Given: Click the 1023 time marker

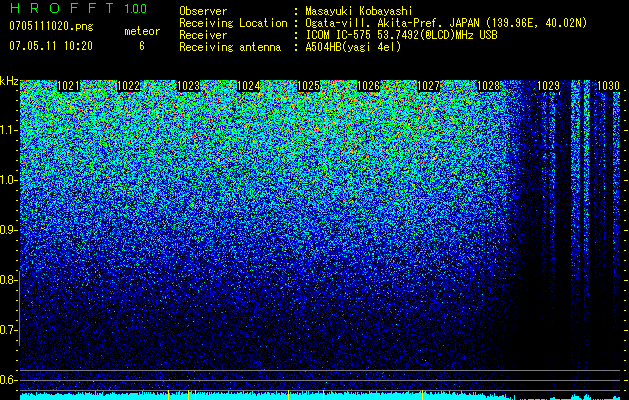Looking at the screenshot, I should (x=189, y=86).
